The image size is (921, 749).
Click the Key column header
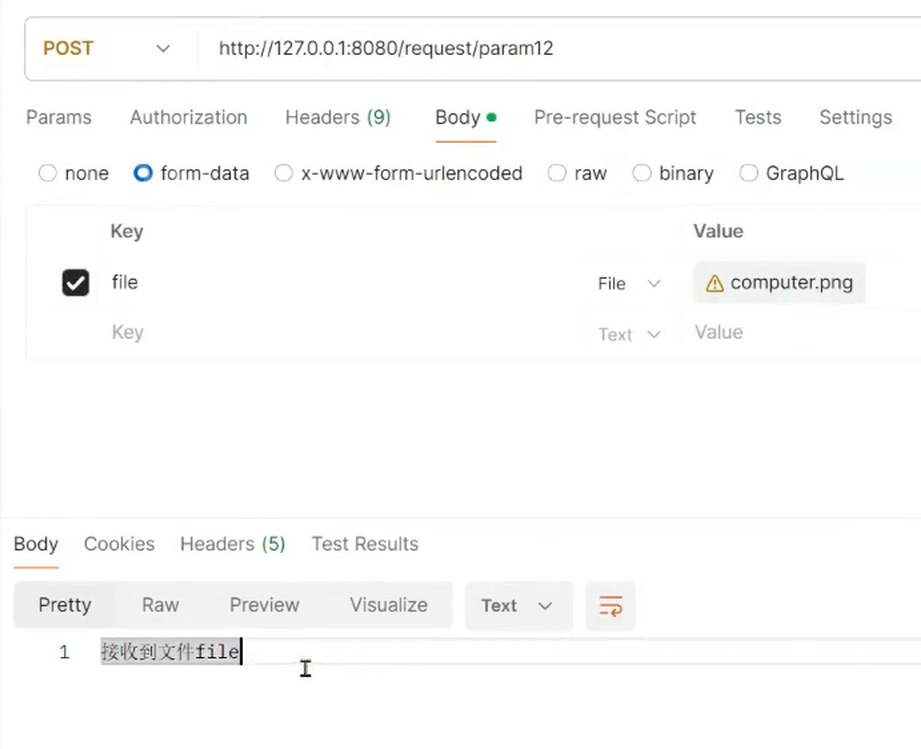(127, 231)
